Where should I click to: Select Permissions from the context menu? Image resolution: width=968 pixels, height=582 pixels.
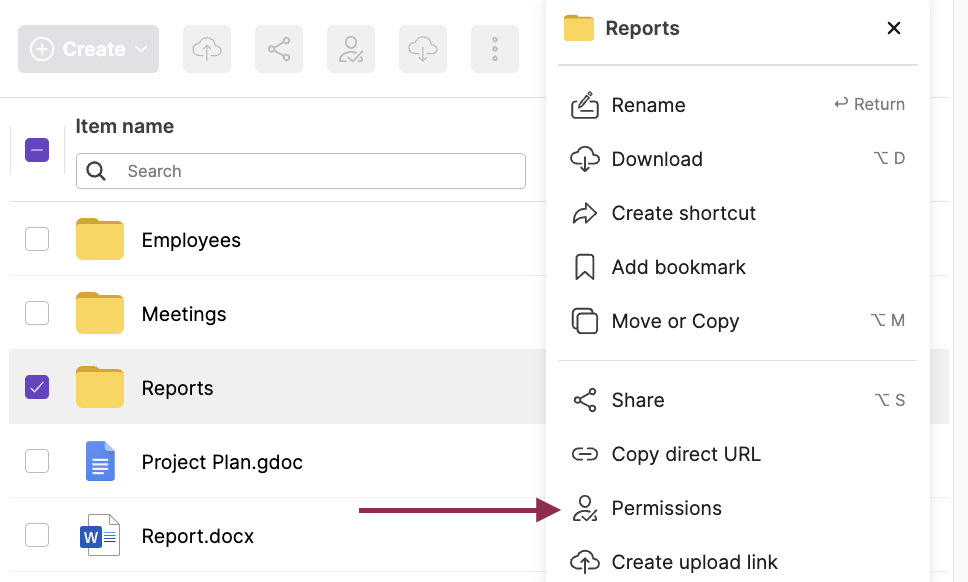pyautogui.click(x=666, y=508)
